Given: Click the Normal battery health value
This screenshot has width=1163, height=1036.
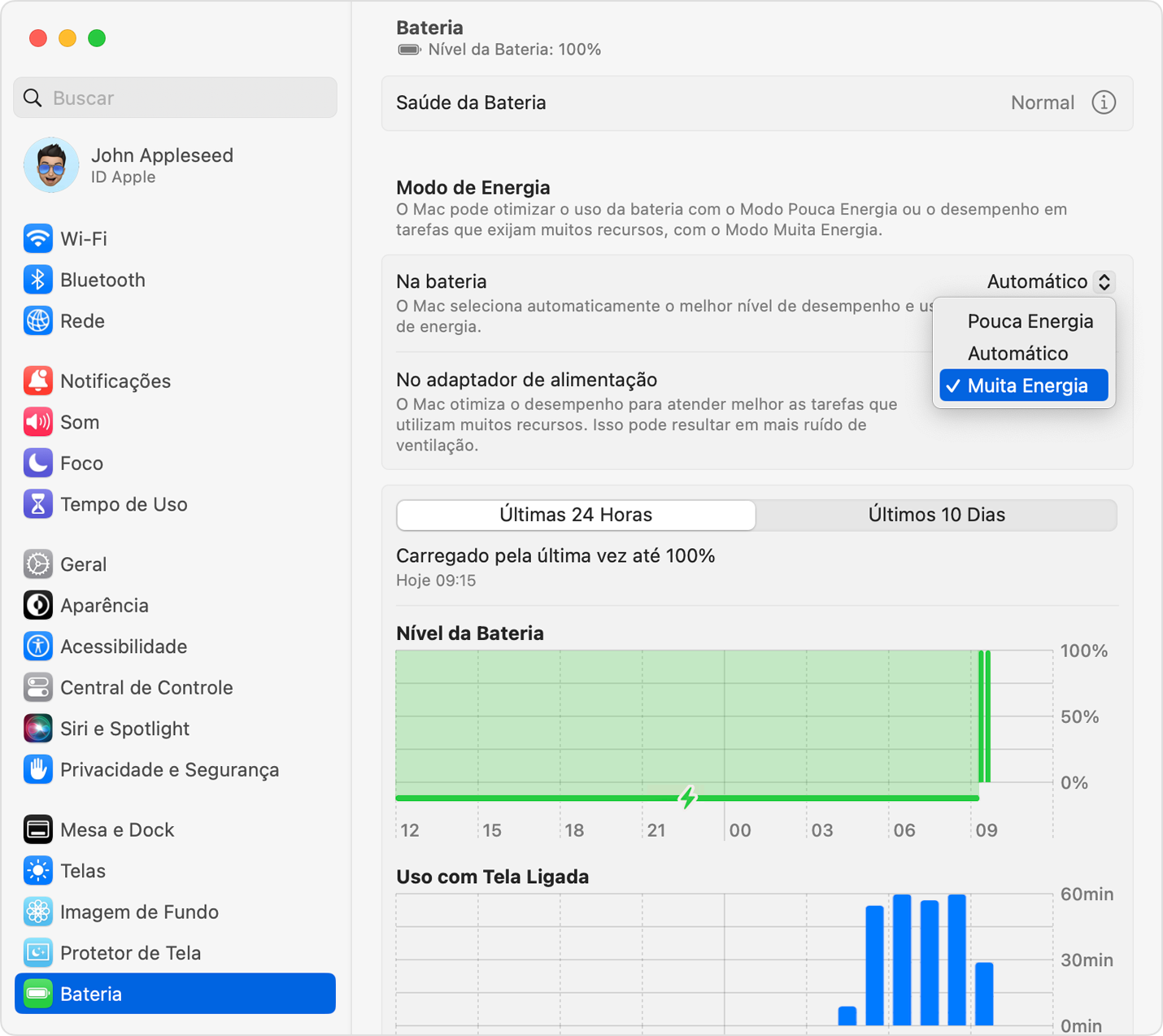Looking at the screenshot, I should click(x=1043, y=102).
